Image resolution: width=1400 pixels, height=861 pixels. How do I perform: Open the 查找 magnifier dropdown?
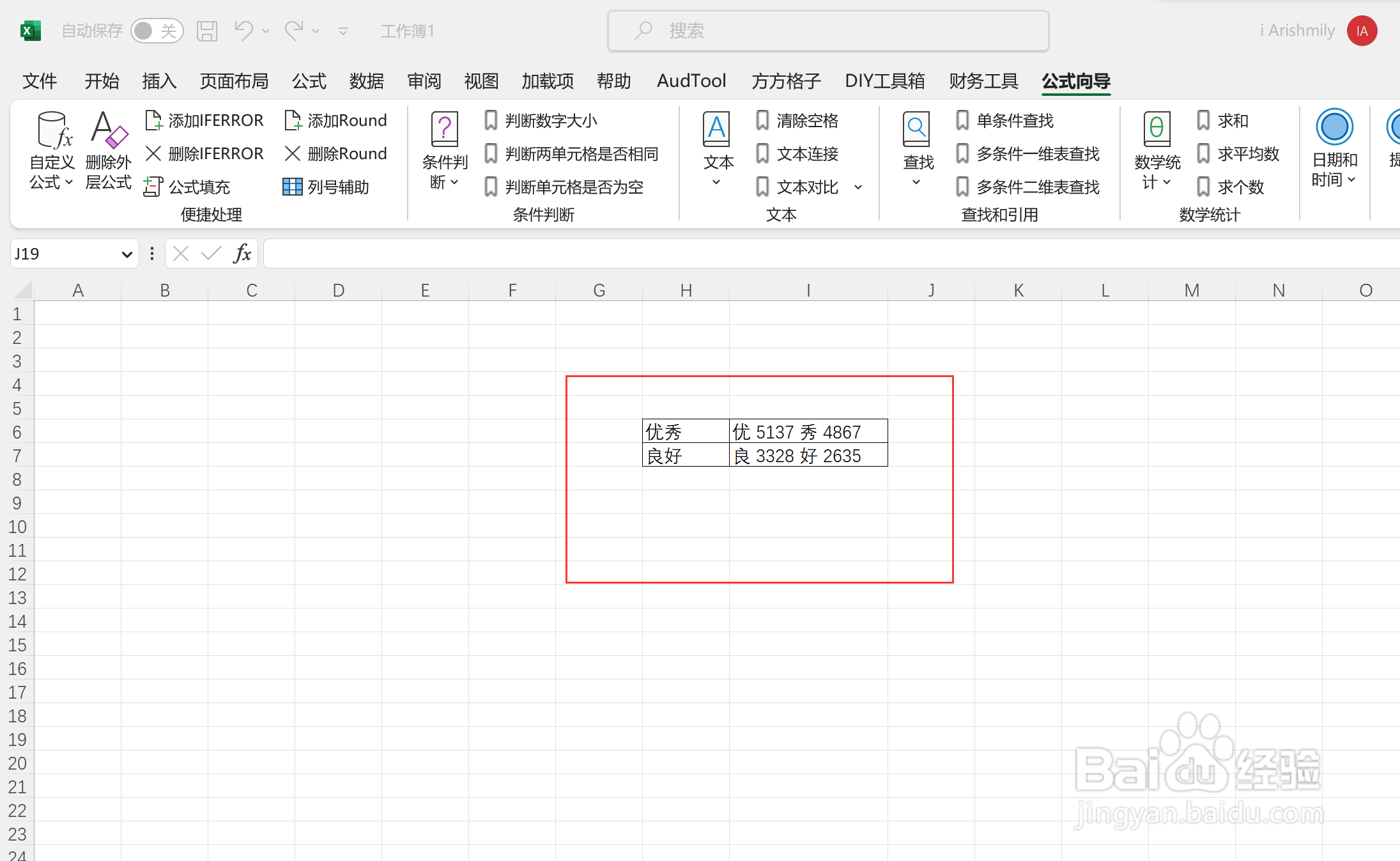pyautogui.click(x=917, y=150)
